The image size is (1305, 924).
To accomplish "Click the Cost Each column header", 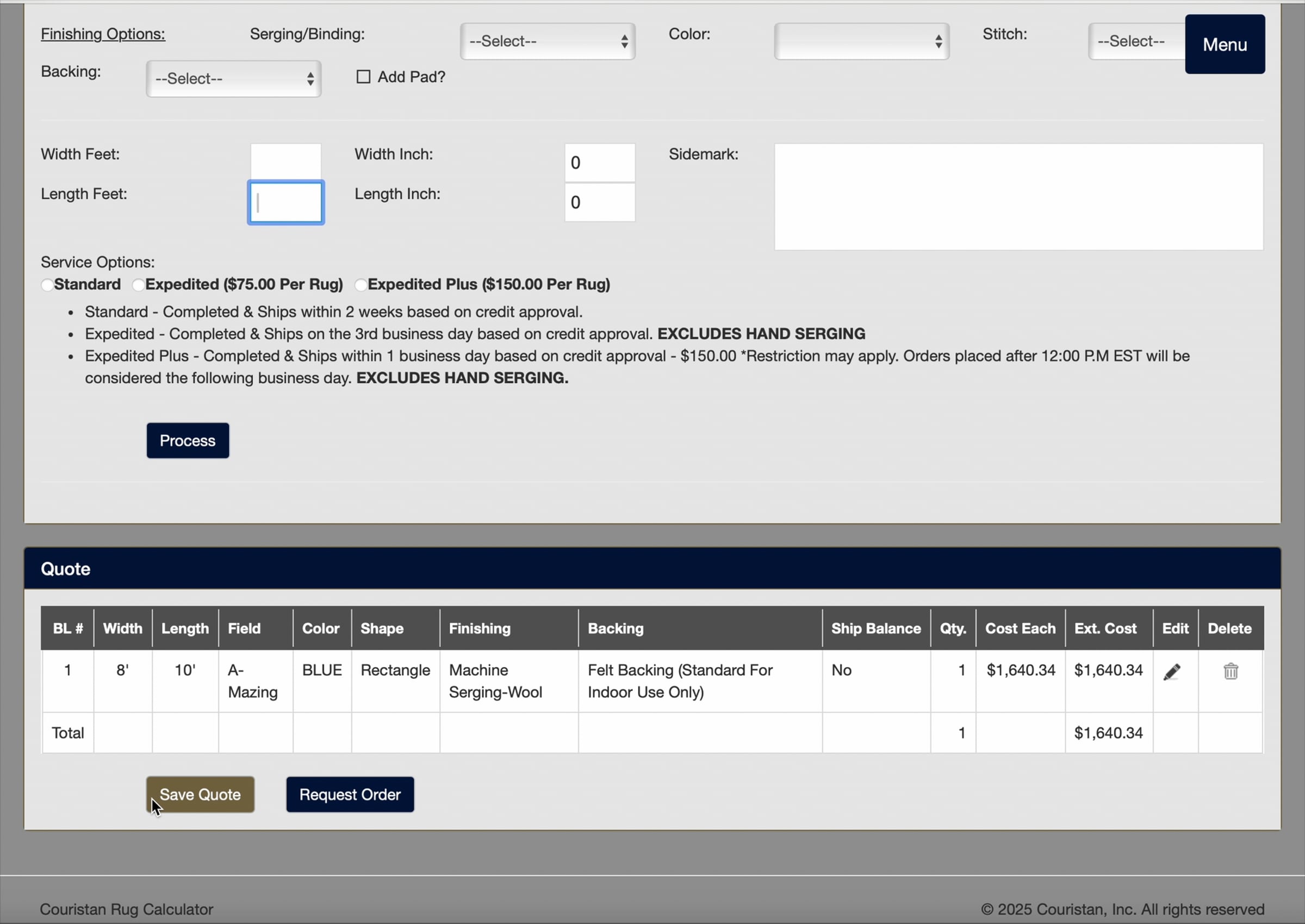I will [1021, 628].
